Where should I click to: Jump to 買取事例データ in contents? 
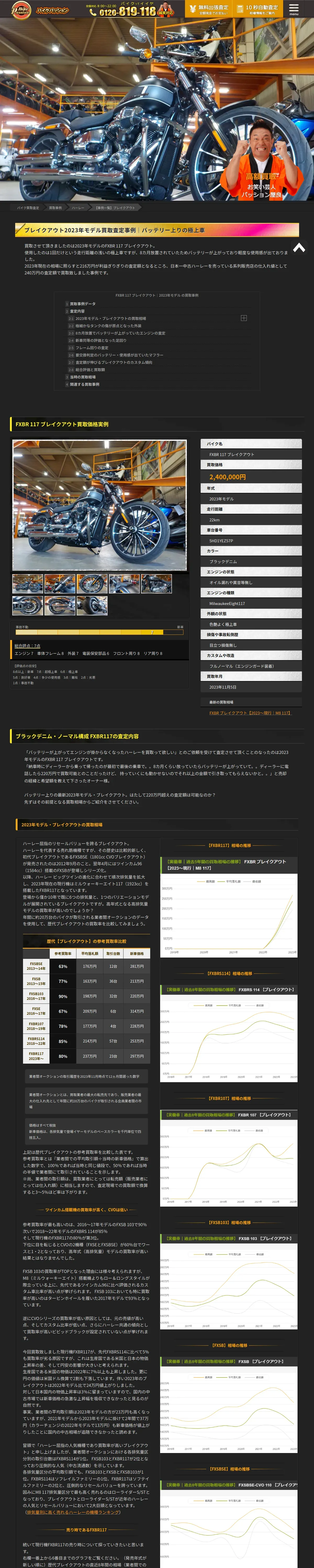pyautogui.click(x=82, y=303)
